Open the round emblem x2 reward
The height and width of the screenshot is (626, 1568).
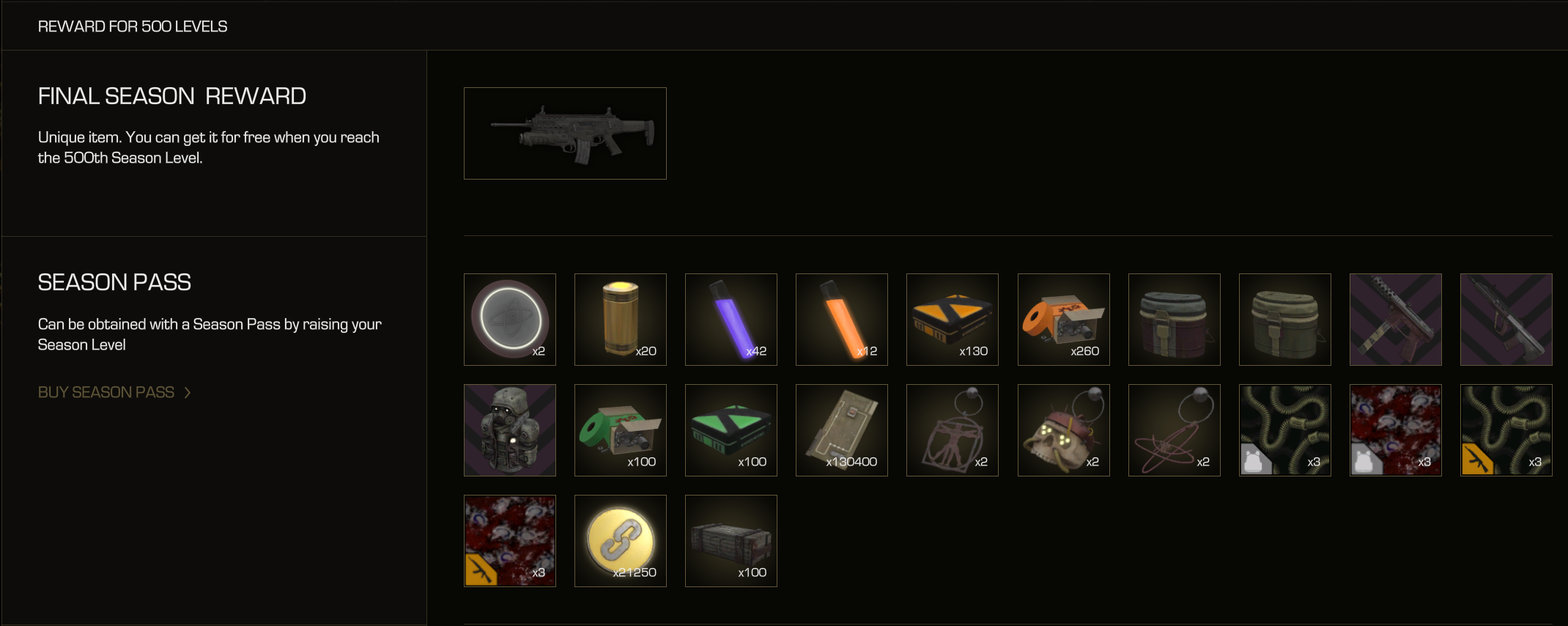pos(510,320)
